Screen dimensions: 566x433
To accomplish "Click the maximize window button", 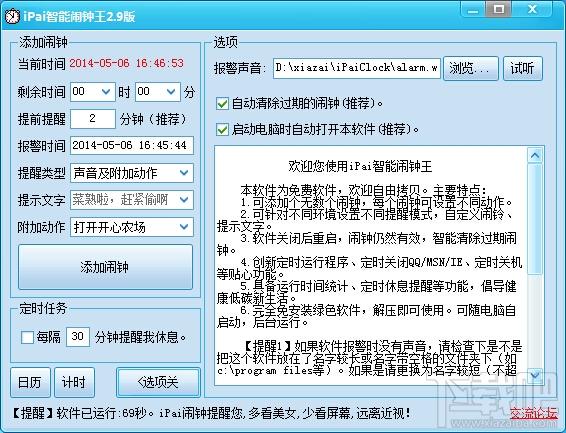I will click(499, 9).
